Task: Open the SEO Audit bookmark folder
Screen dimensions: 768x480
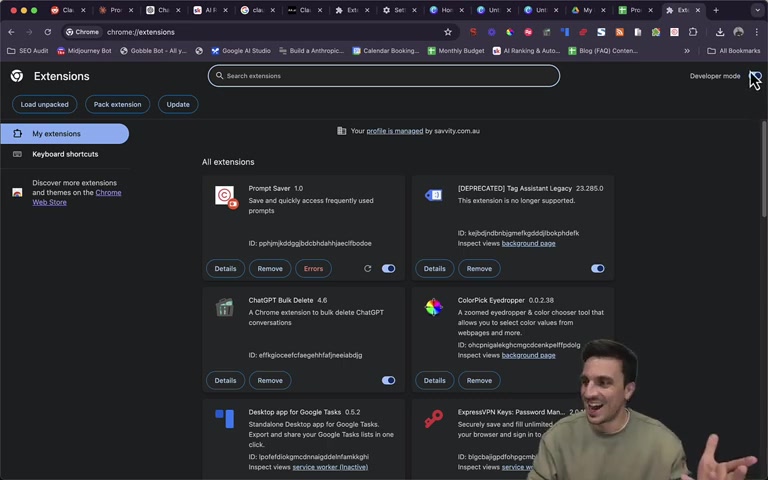Action: tap(28, 50)
